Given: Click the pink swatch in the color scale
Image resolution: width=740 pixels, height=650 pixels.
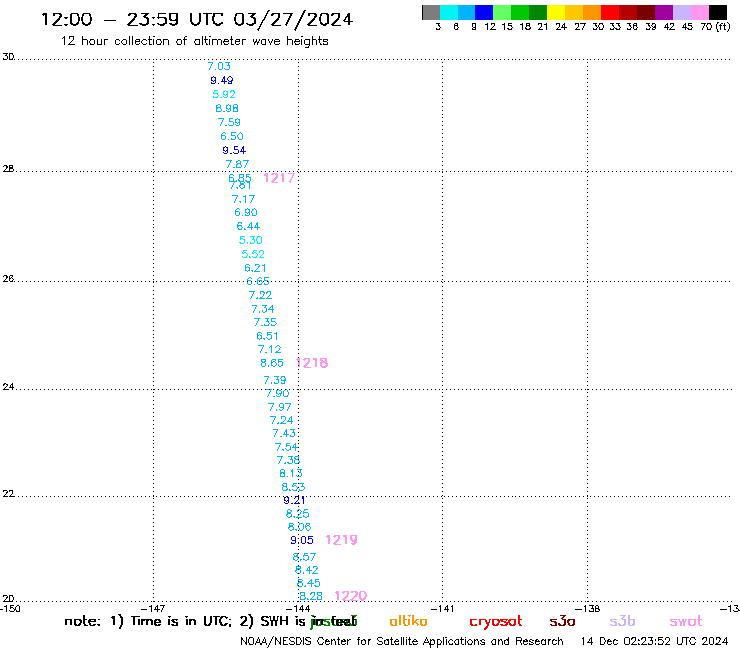Looking at the screenshot, I should (699, 12).
